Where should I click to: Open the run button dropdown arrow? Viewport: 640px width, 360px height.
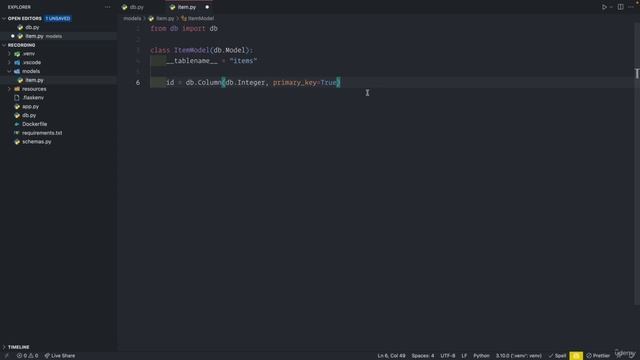pyautogui.click(x=611, y=7)
